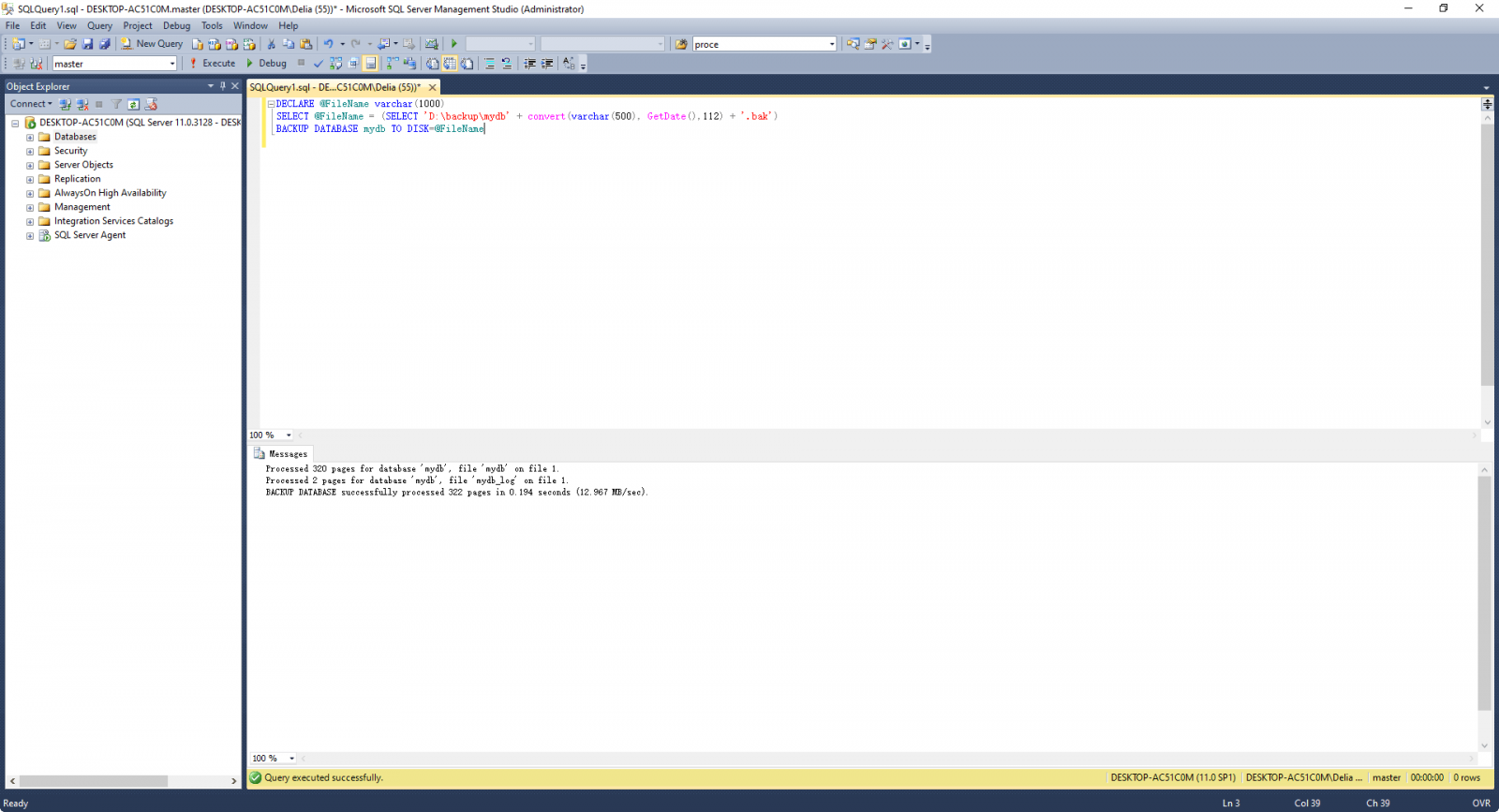Undo the last edit with the Undo arrow
Viewport: 1499px width, 812px height.
click(x=328, y=44)
